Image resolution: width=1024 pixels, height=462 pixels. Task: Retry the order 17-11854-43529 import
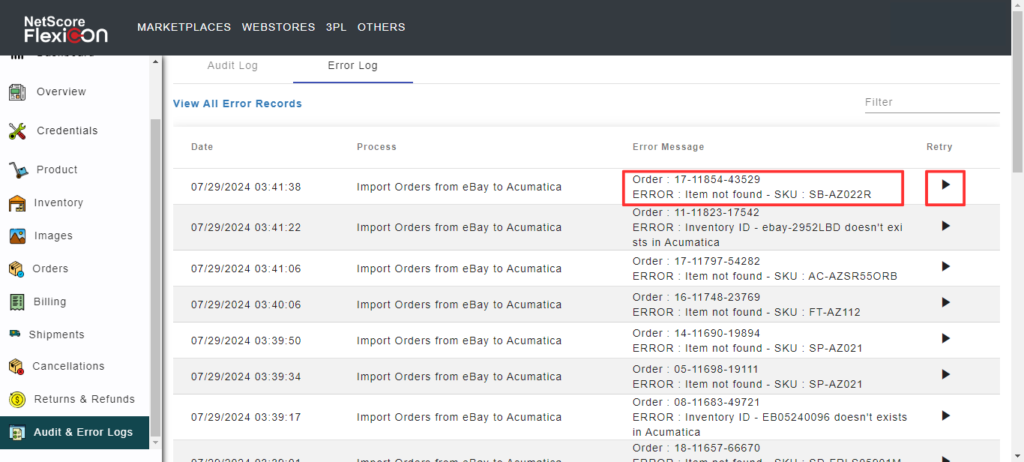[945, 185]
